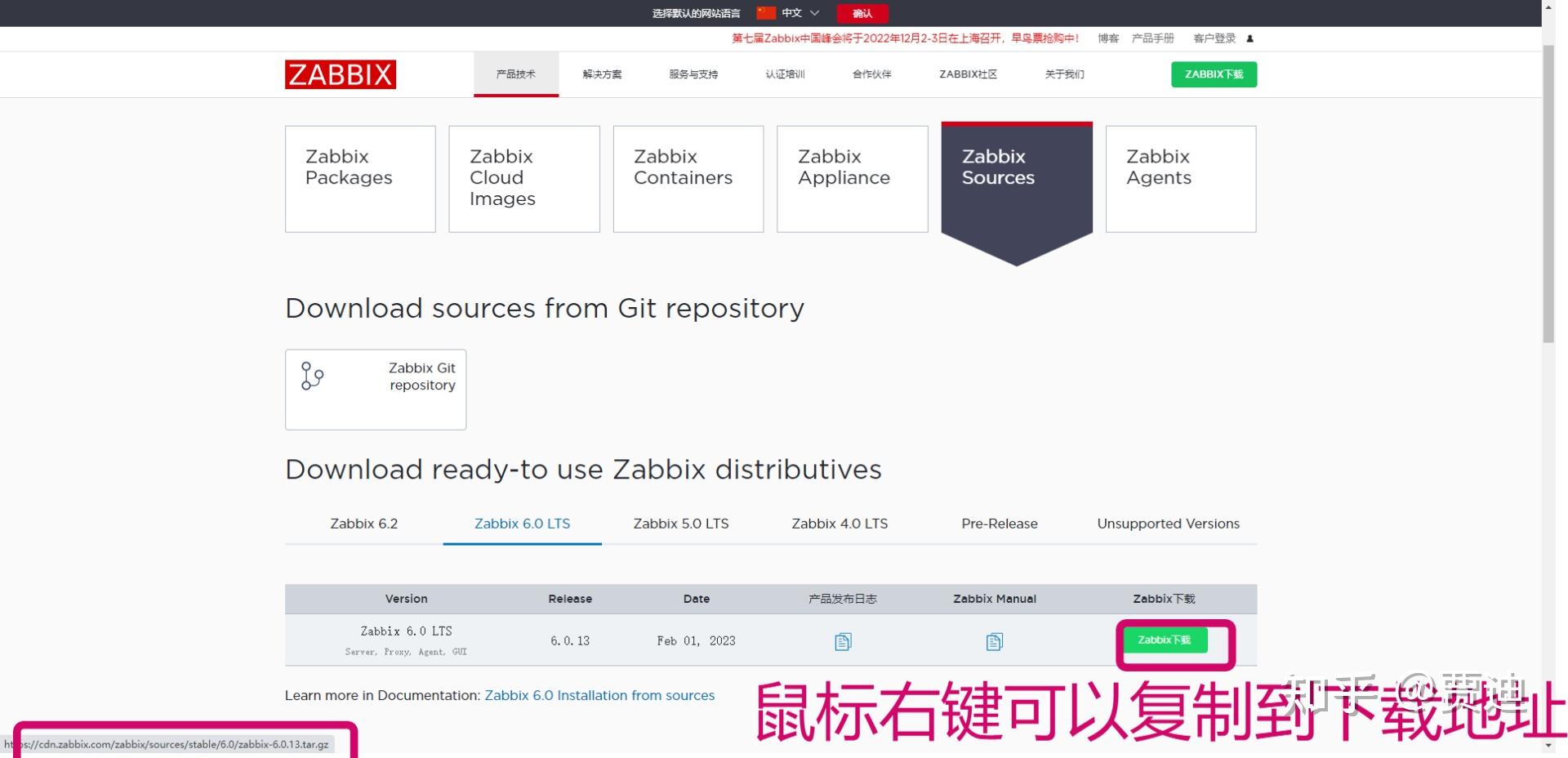Open the Zabbix Git repository icon
1568x758 pixels.
pyautogui.click(x=310, y=376)
